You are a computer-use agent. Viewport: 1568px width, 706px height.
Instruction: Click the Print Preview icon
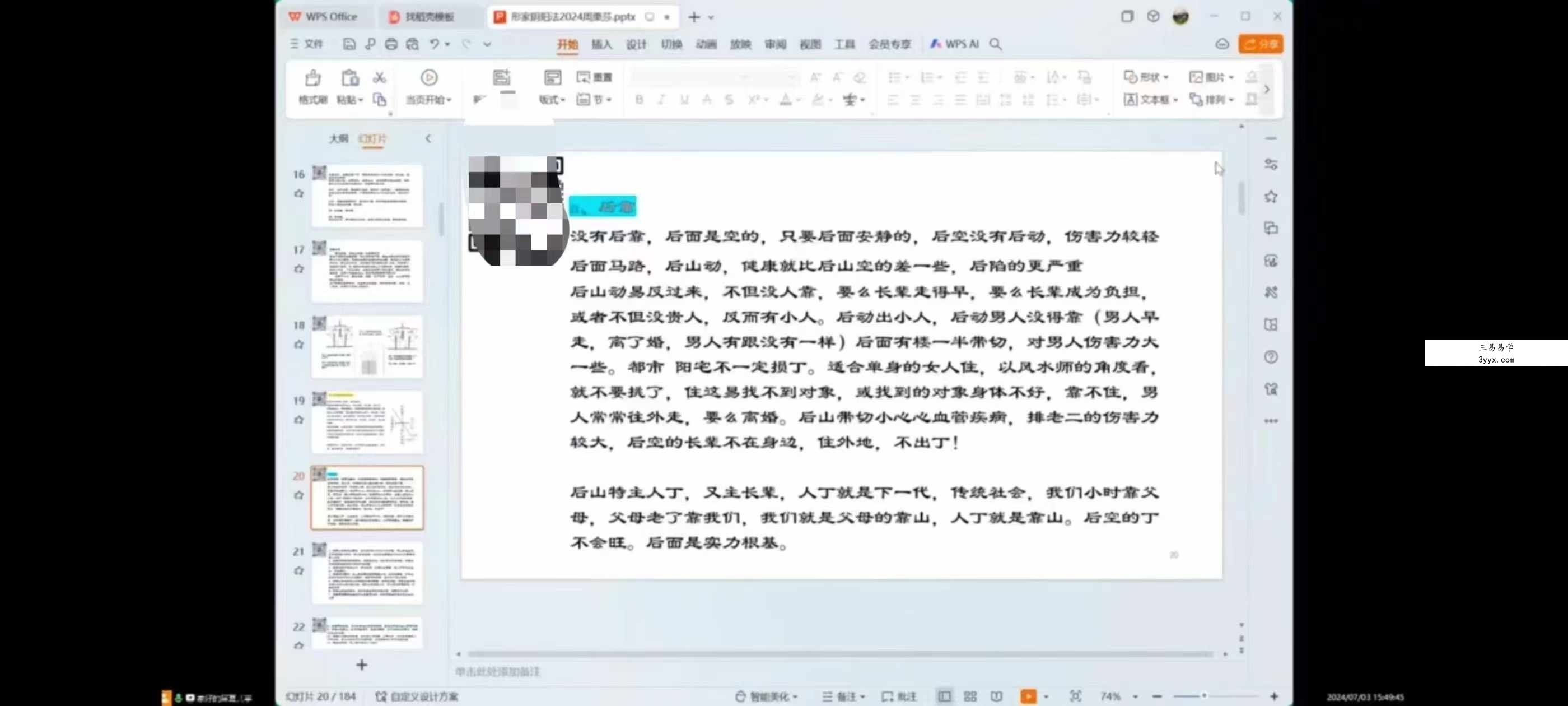412,44
